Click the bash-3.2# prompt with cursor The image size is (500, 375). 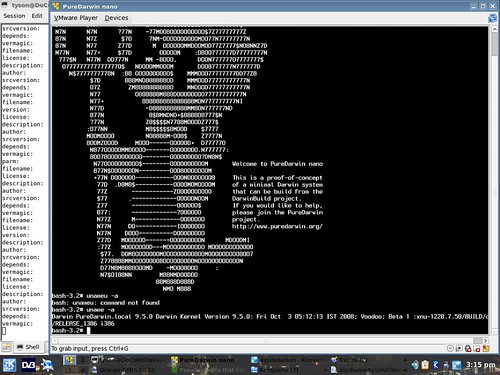point(71,330)
